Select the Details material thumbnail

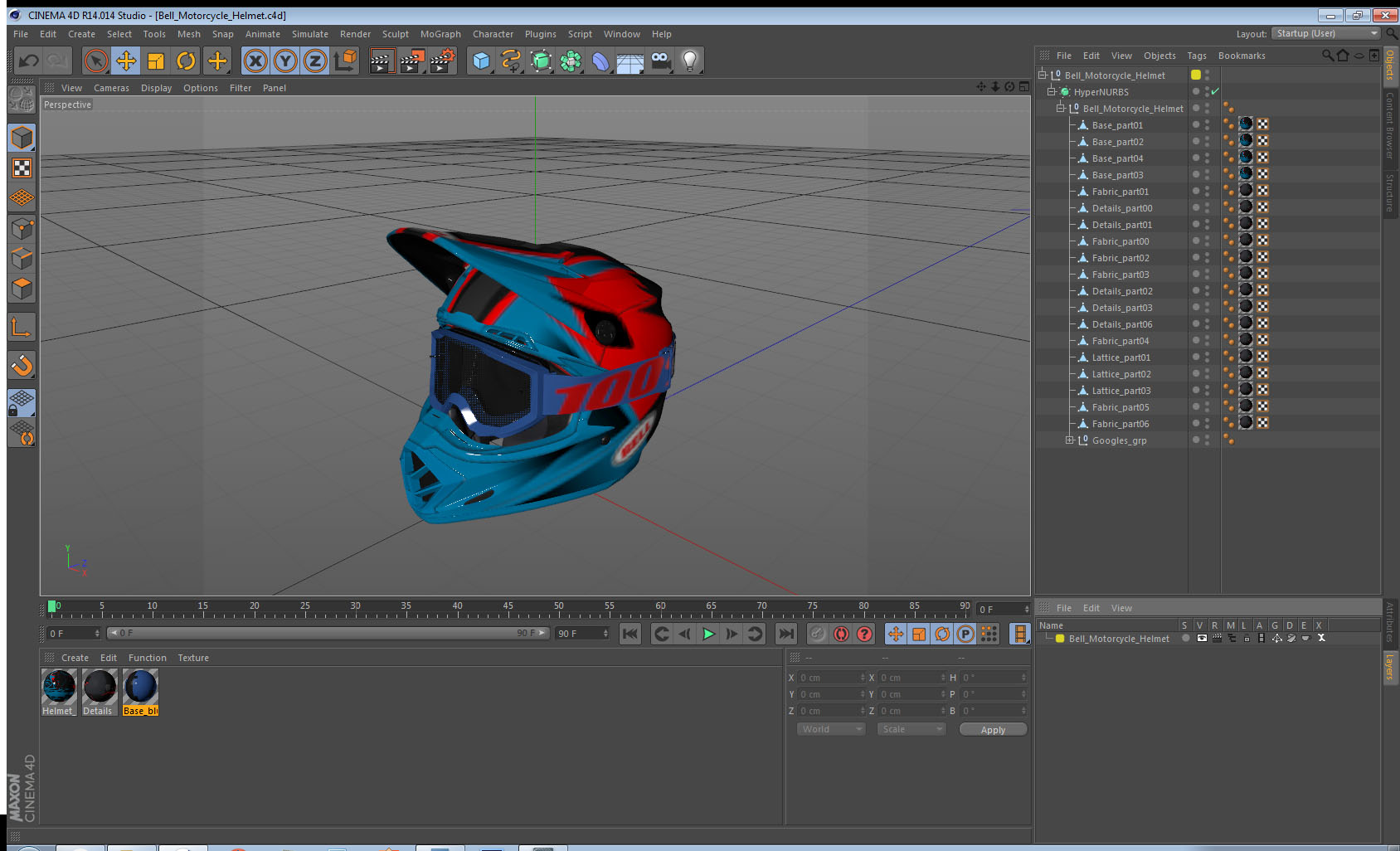[x=100, y=693]
